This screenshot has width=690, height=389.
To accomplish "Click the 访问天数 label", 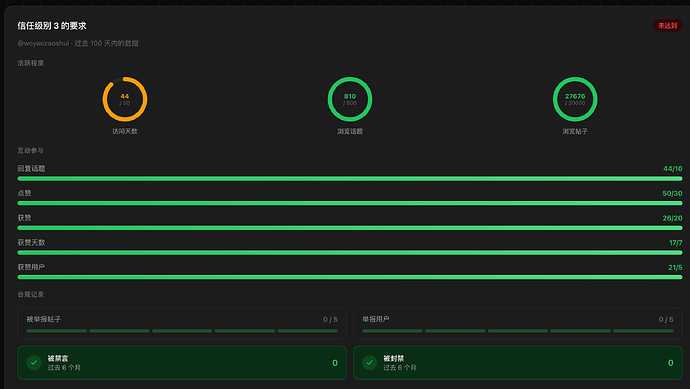I will pos(125,131).
